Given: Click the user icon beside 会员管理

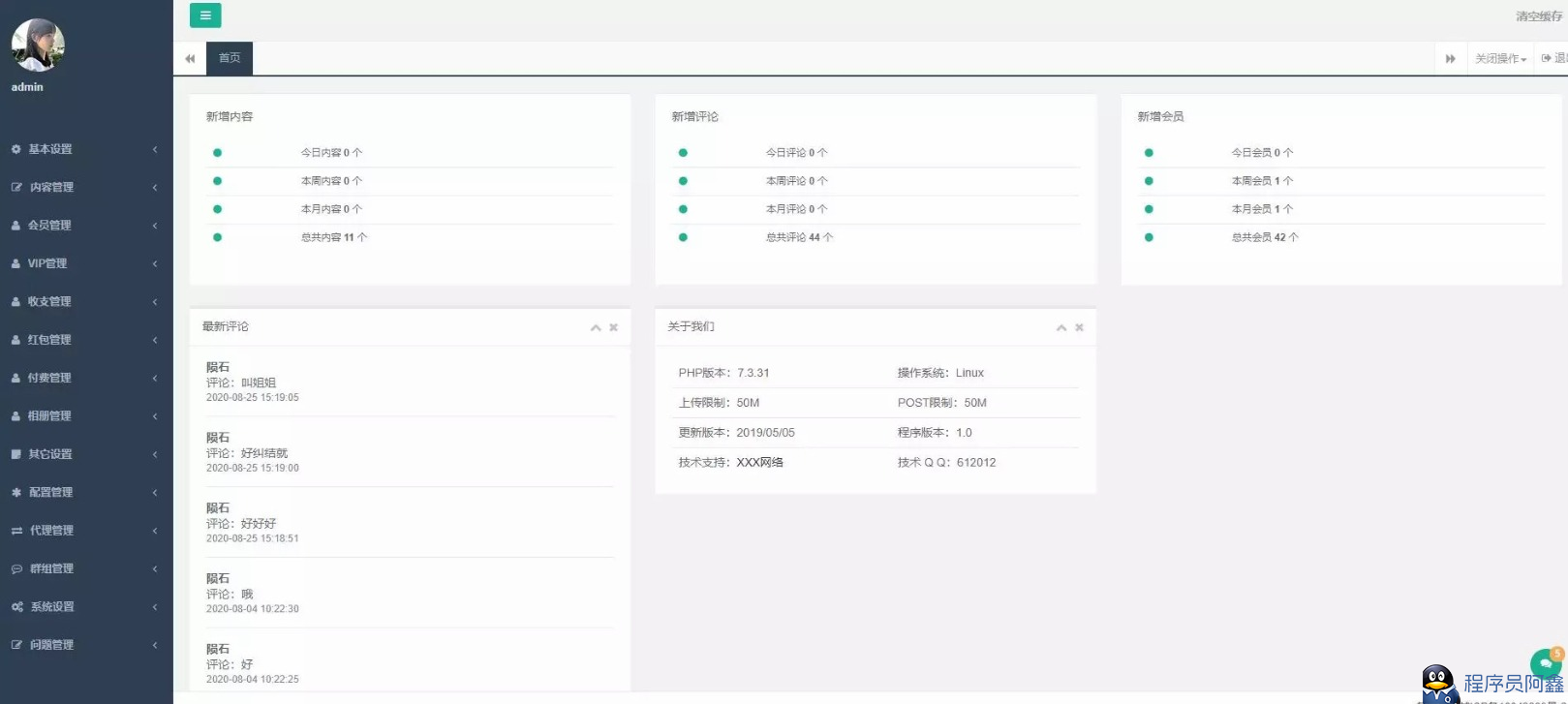Looking at the screenshot, I should point(16,226).
